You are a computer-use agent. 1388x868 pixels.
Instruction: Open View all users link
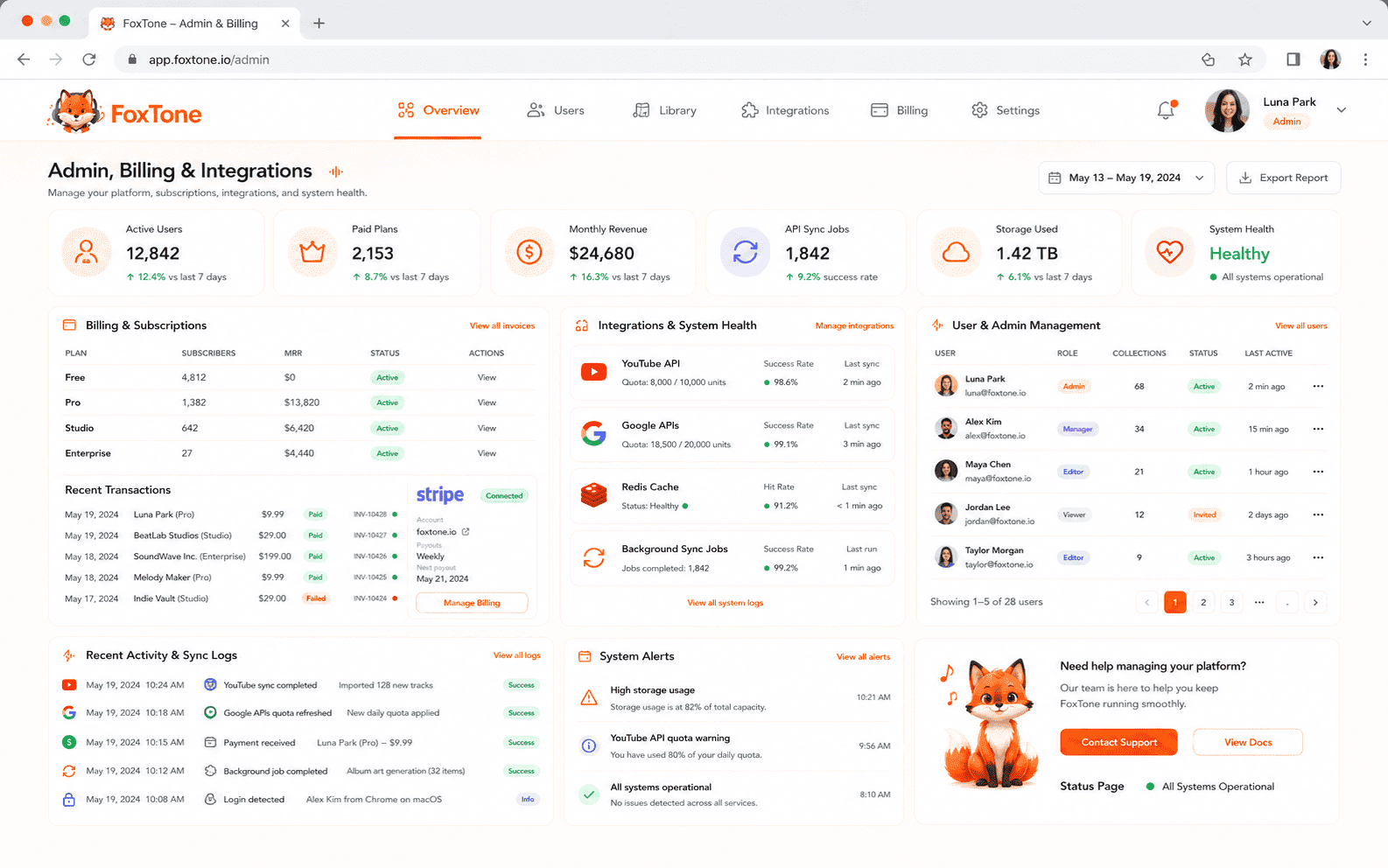(1300, 325)
